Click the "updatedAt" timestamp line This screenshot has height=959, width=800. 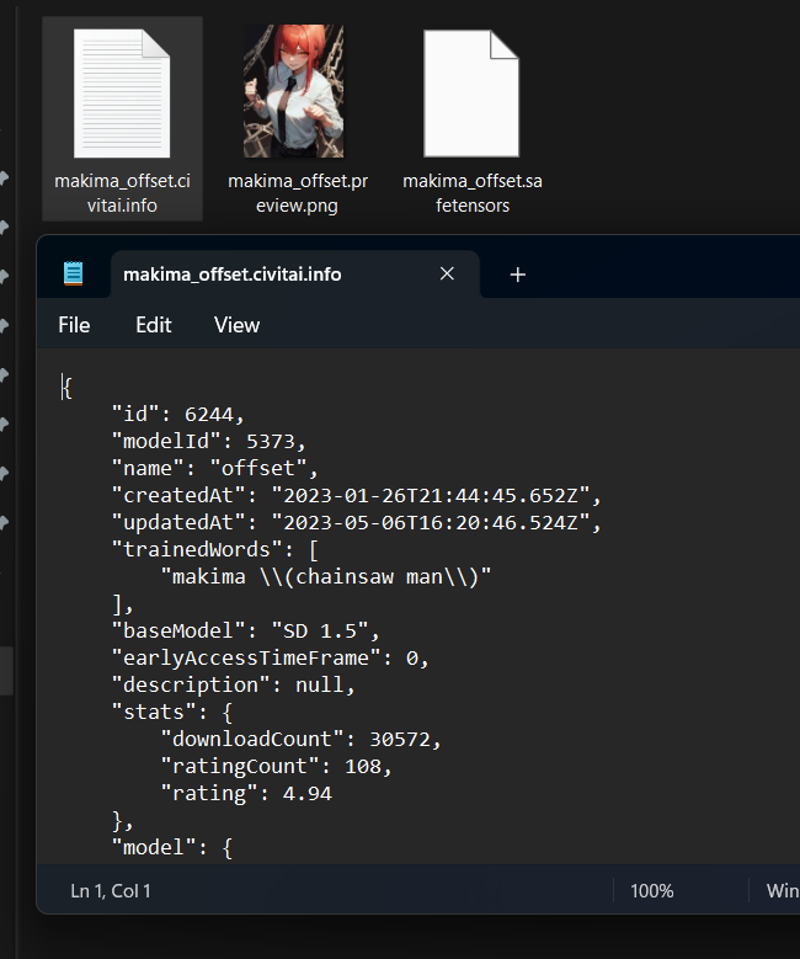(357, 522)
